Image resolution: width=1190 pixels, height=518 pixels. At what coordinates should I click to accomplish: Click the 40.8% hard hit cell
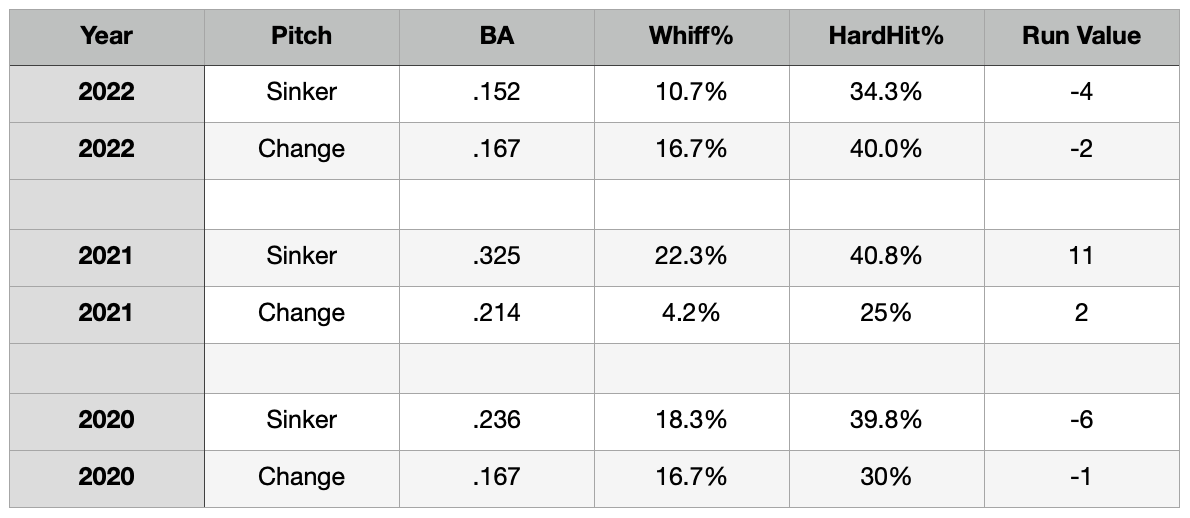(x=886, y=256)
